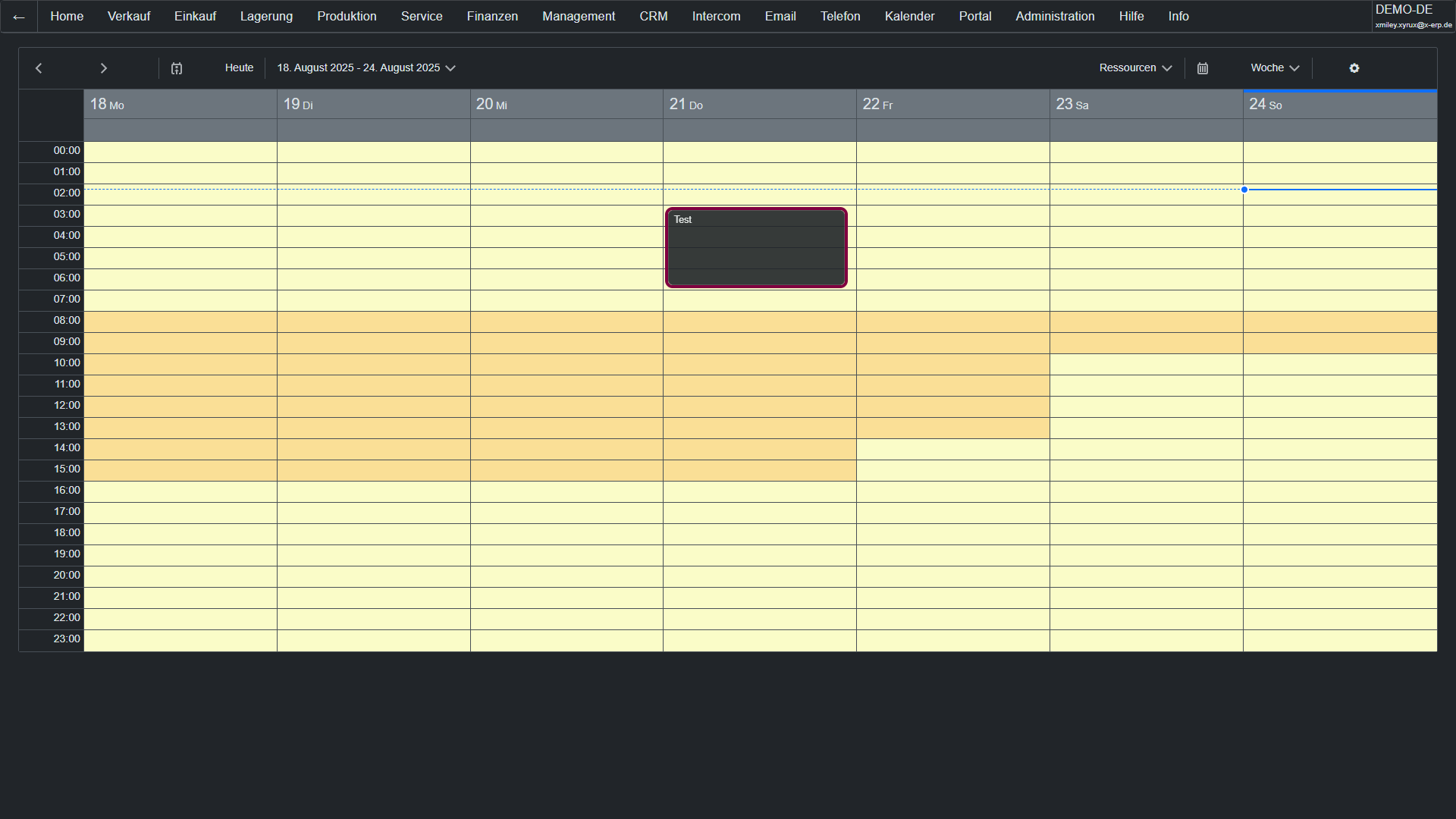Screen dimensions: 1456x819
Task: Open calendar settings gear icon
Action: coord(1354,68)
